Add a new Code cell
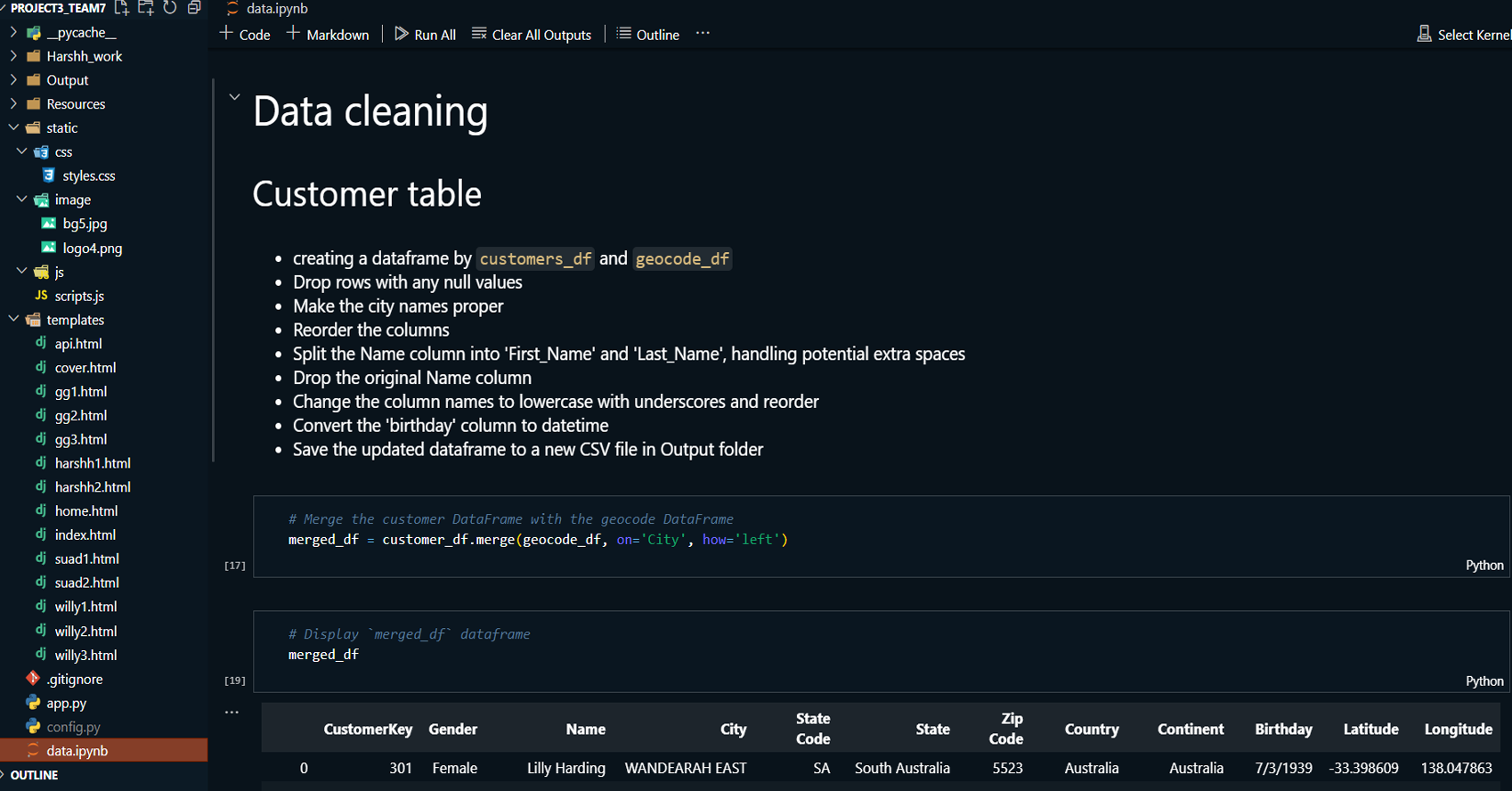This screenshot has height=791, width=1512. tap(245, 35)
